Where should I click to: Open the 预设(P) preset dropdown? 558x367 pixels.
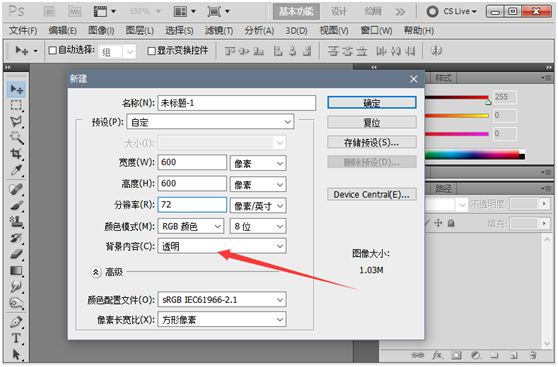[210, 122]
